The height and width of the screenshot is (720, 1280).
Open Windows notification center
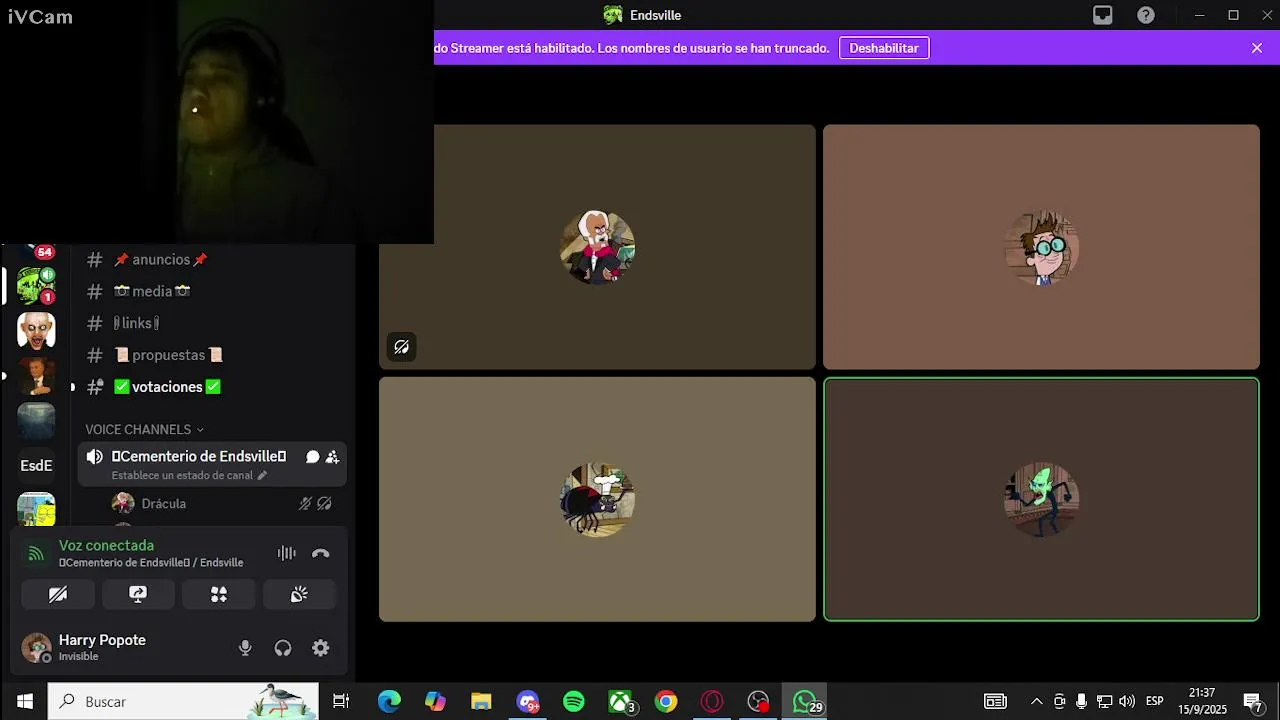(x=1252, y=701)
